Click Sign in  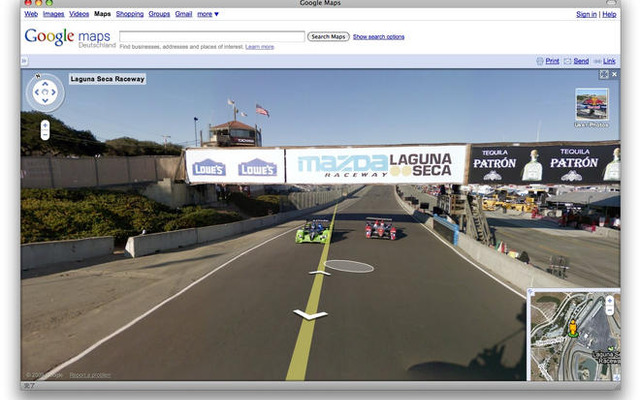click(x=586, y=14)
